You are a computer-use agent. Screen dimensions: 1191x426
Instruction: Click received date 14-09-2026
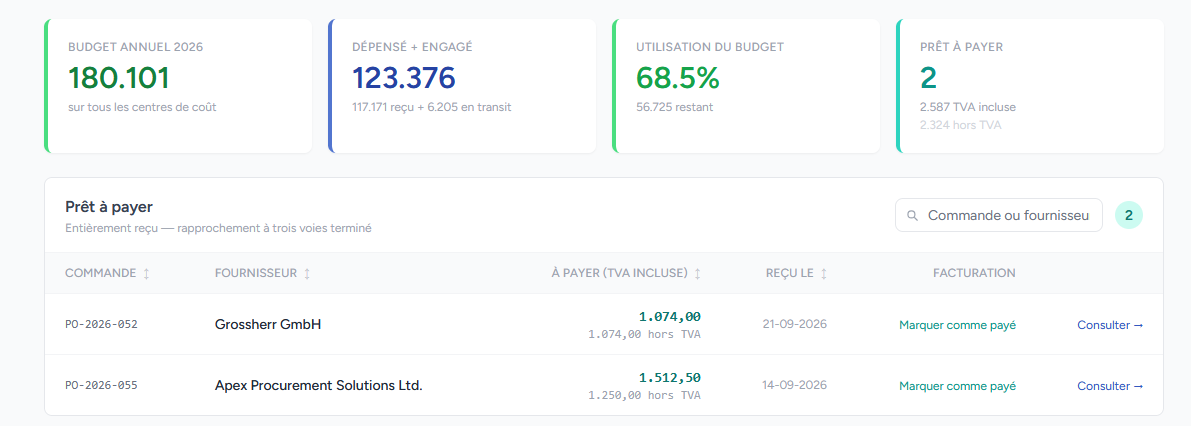(795, 385)
